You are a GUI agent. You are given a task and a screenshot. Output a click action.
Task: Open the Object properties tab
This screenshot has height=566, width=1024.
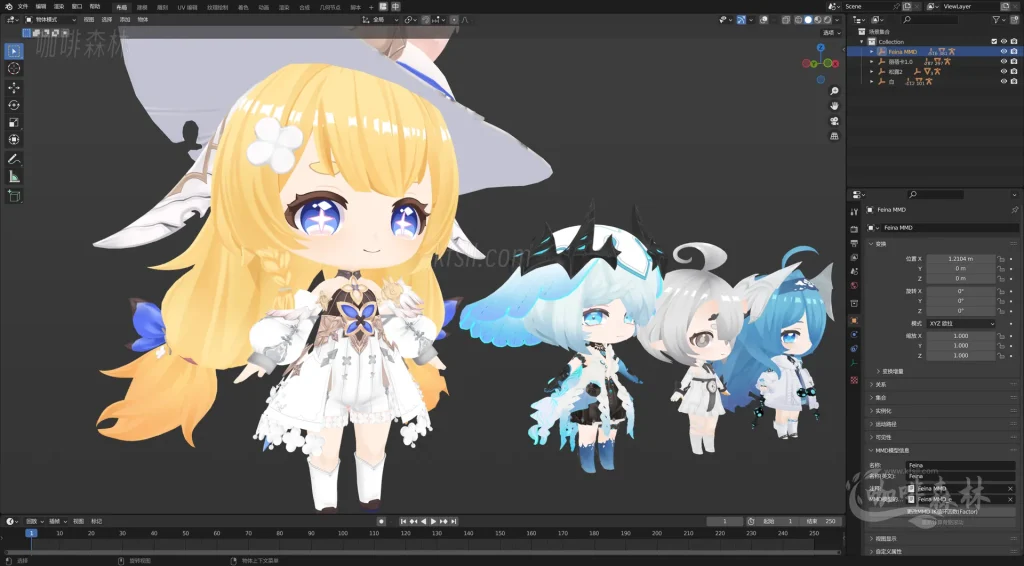[x=854, y=321]
